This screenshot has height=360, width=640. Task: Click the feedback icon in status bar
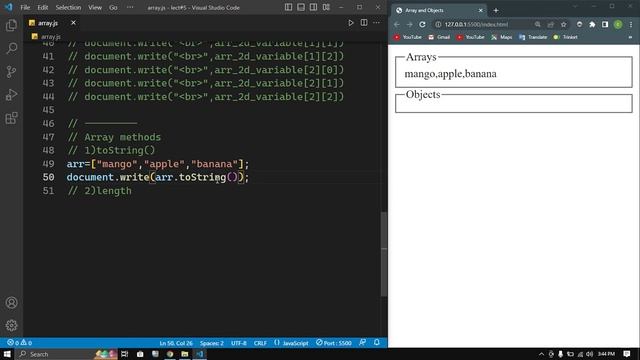(x=362, y=343)
